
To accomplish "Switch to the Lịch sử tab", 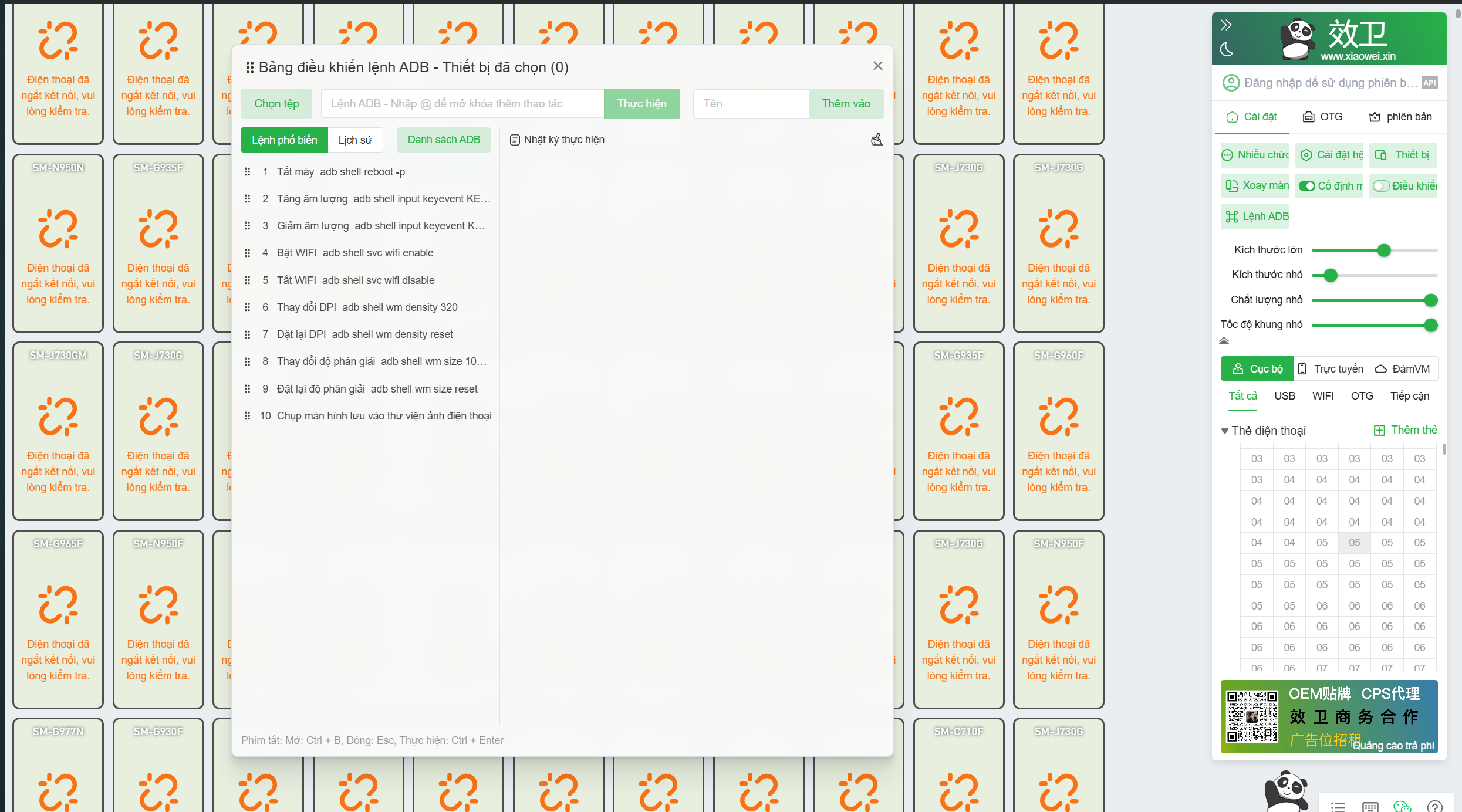I will 355,140.
